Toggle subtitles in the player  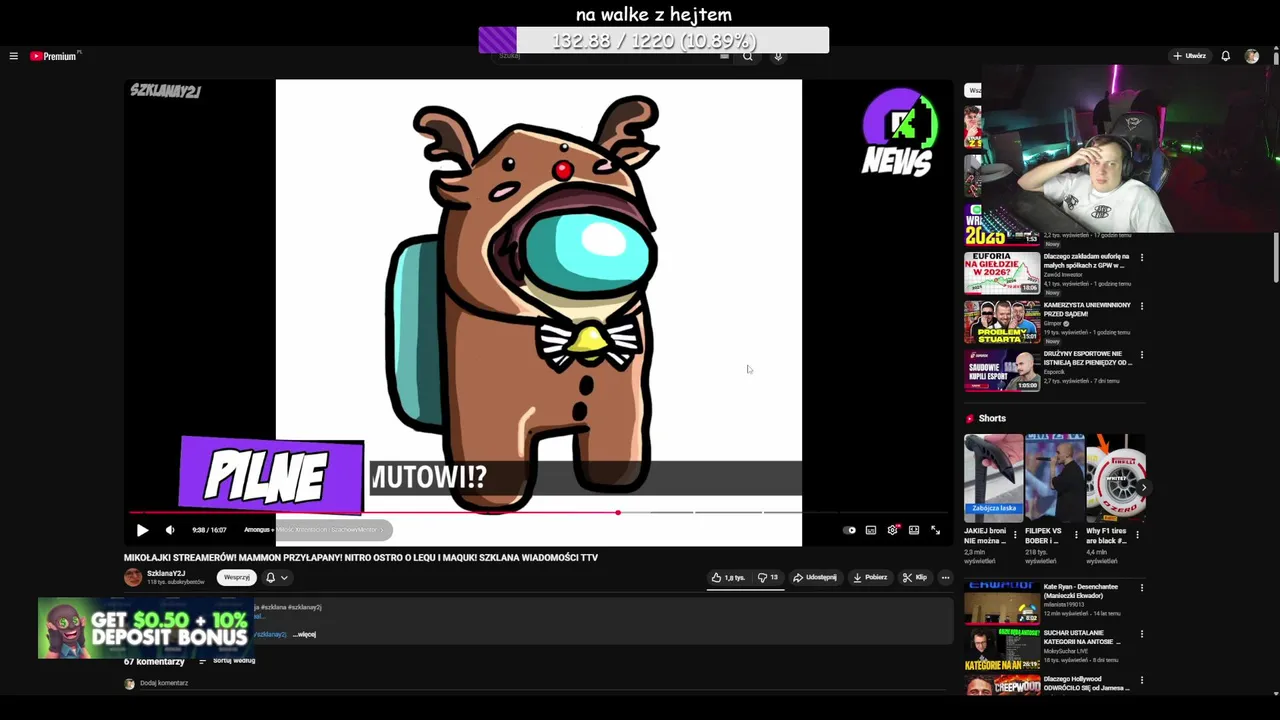[871, 530]
